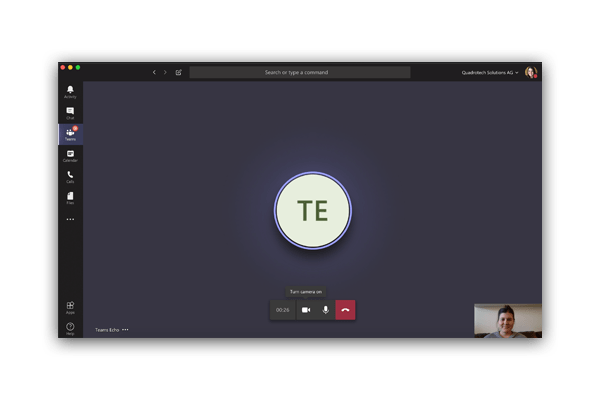This screenshot has height=400, width=600.
Task: Start a new chat with the compose icon
Action: coord(178,72)
